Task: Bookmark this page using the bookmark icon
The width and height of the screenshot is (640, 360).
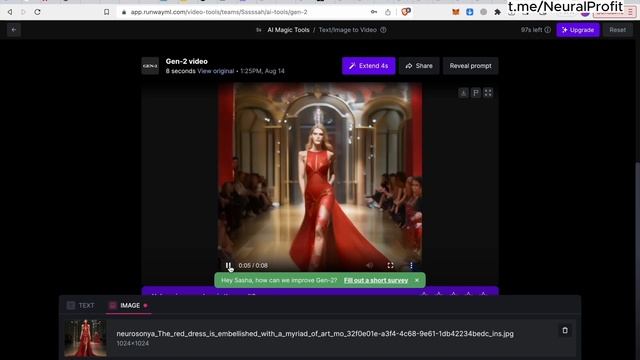Action: (x=107, y=12)
